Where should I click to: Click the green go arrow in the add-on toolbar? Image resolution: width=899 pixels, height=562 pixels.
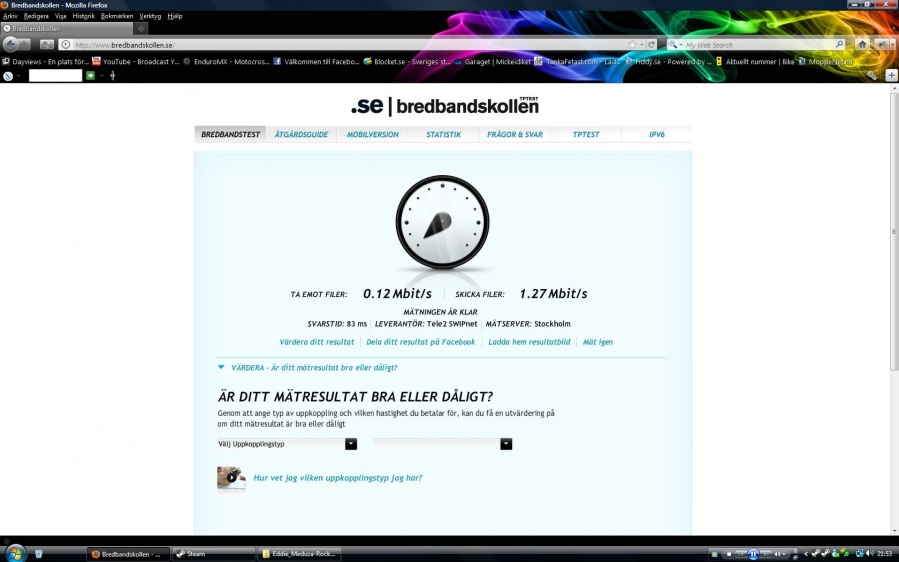[90, 75]
